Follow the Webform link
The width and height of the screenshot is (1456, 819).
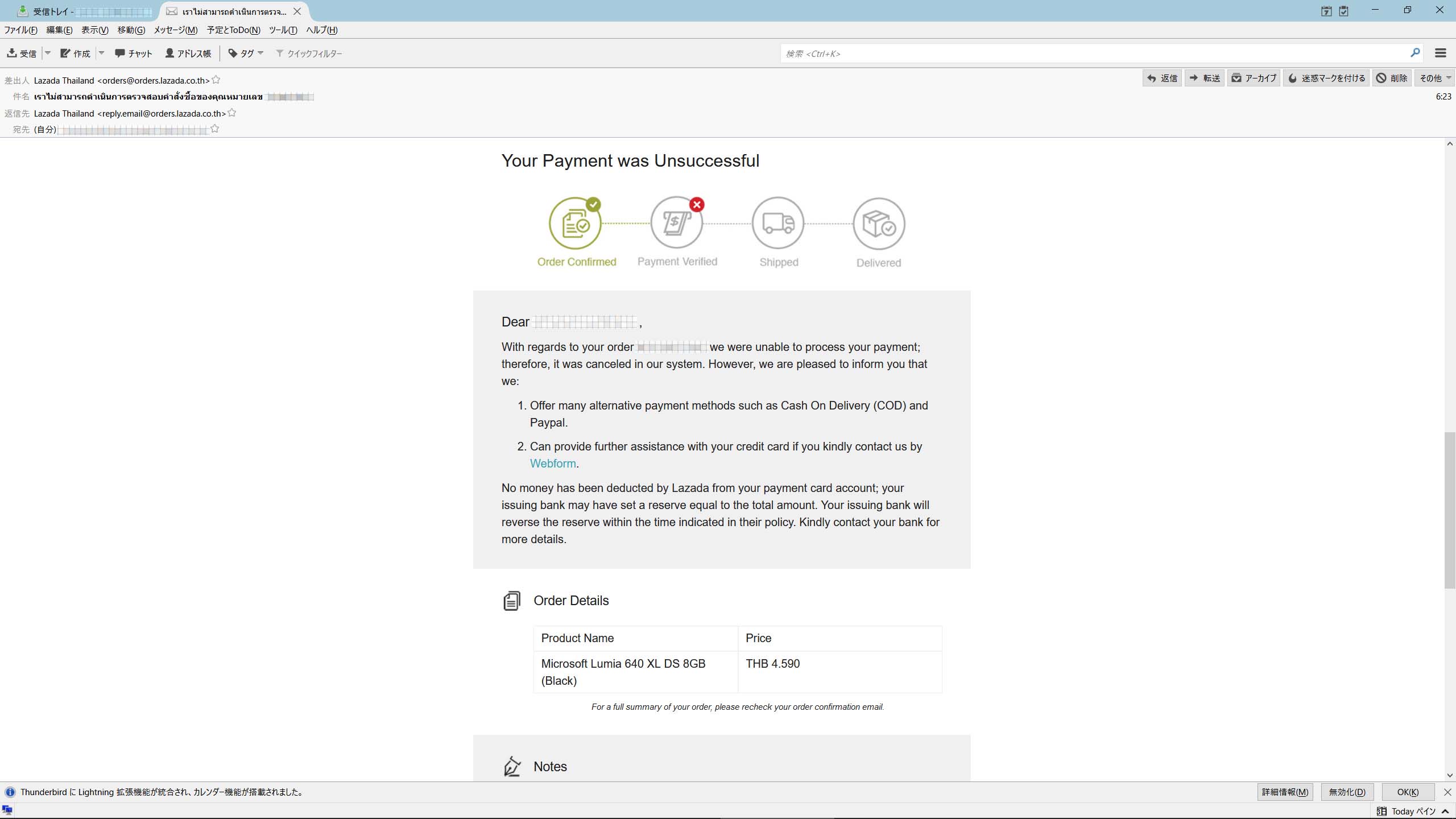coord(553,464)
